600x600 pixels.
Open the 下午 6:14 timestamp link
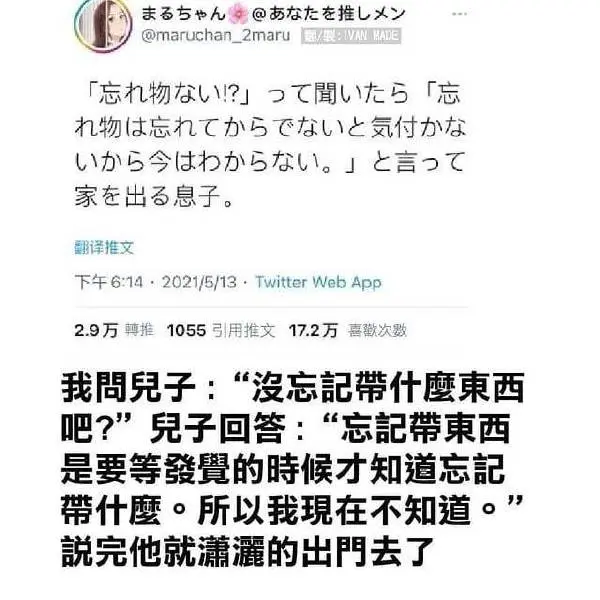pyautogui.click(x=109, y=282)
